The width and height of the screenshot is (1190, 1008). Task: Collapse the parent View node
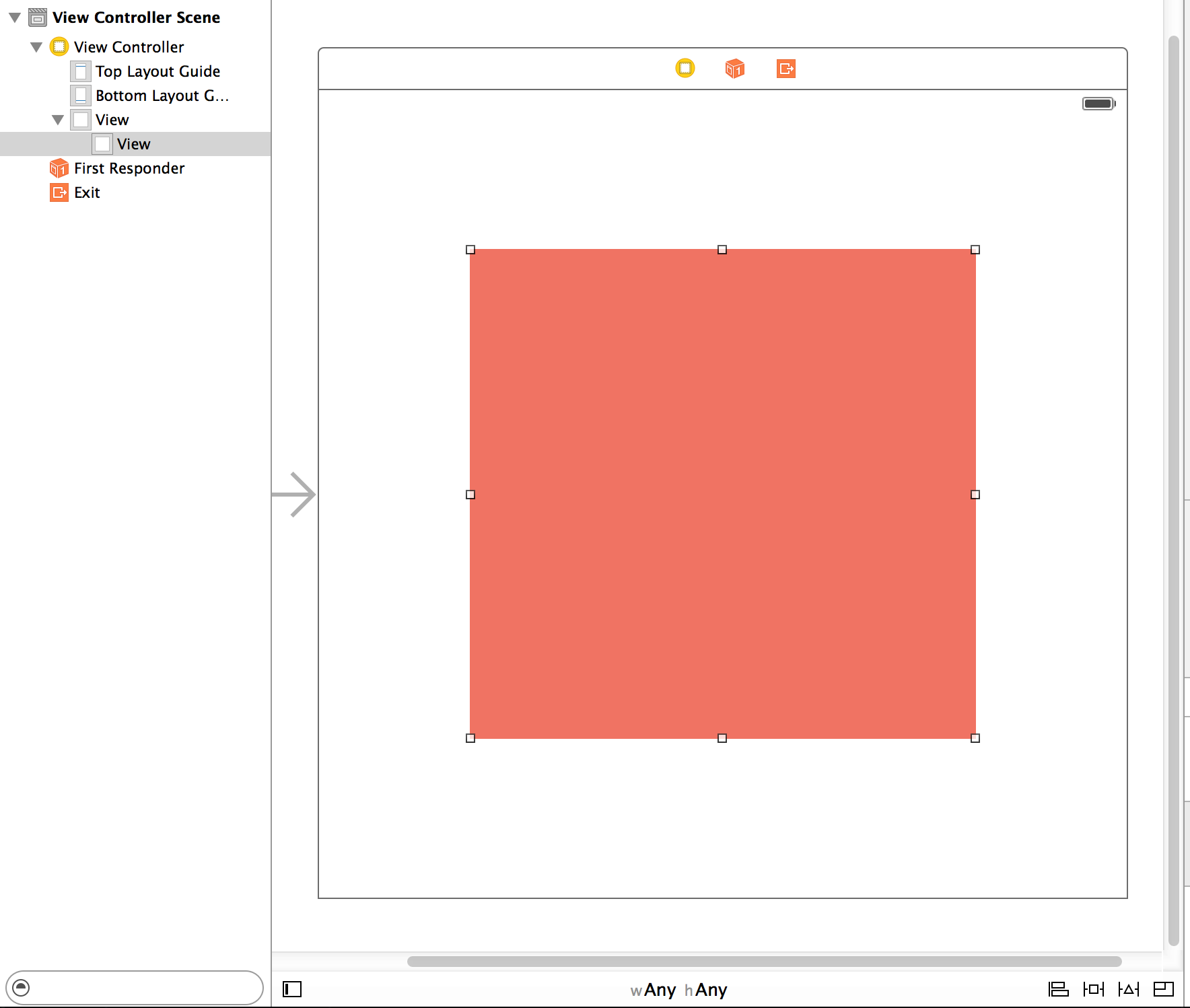pos(59,119)
